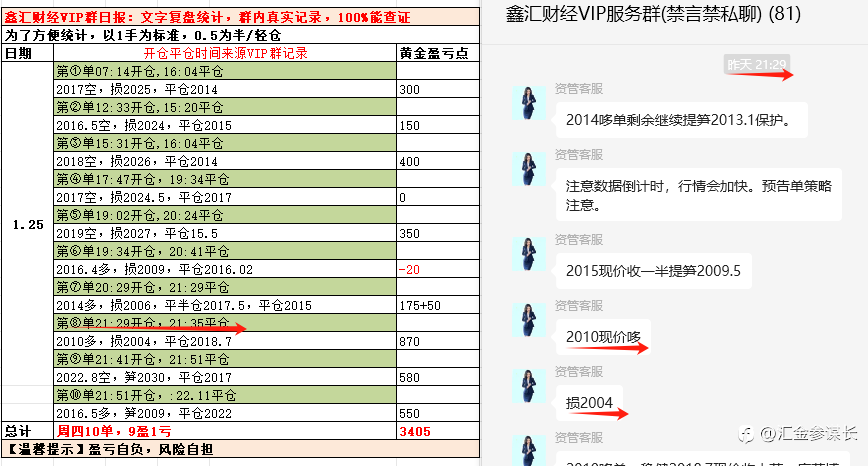The height and width of the screenshot is (466, 868).
Task: Select profit cell '550'
Action: 438,413
